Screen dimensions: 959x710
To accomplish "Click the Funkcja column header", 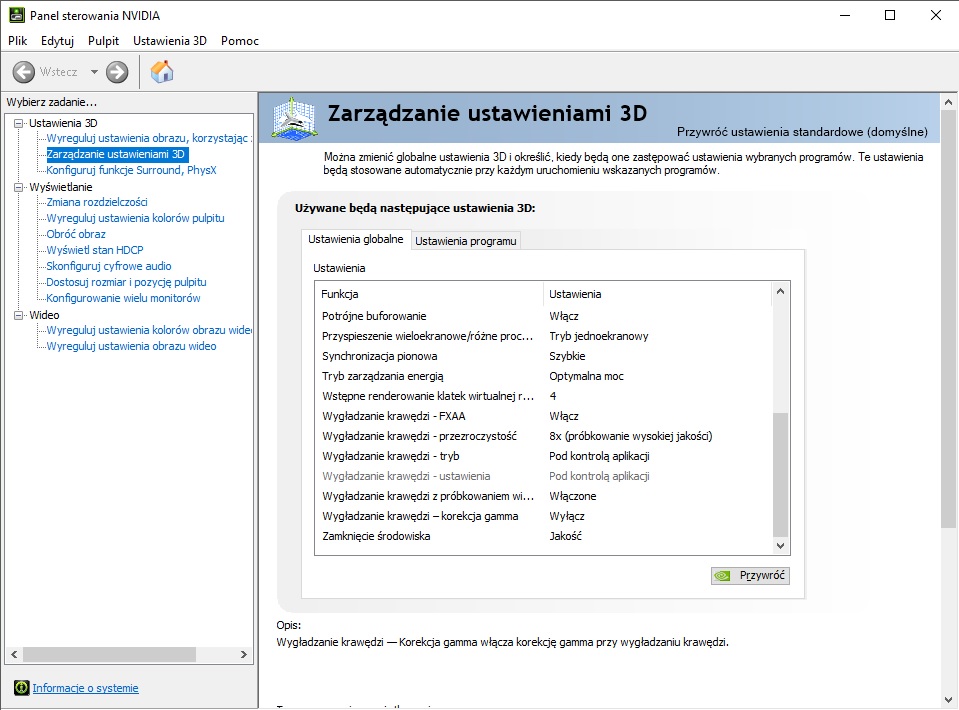I will point(429,294).
